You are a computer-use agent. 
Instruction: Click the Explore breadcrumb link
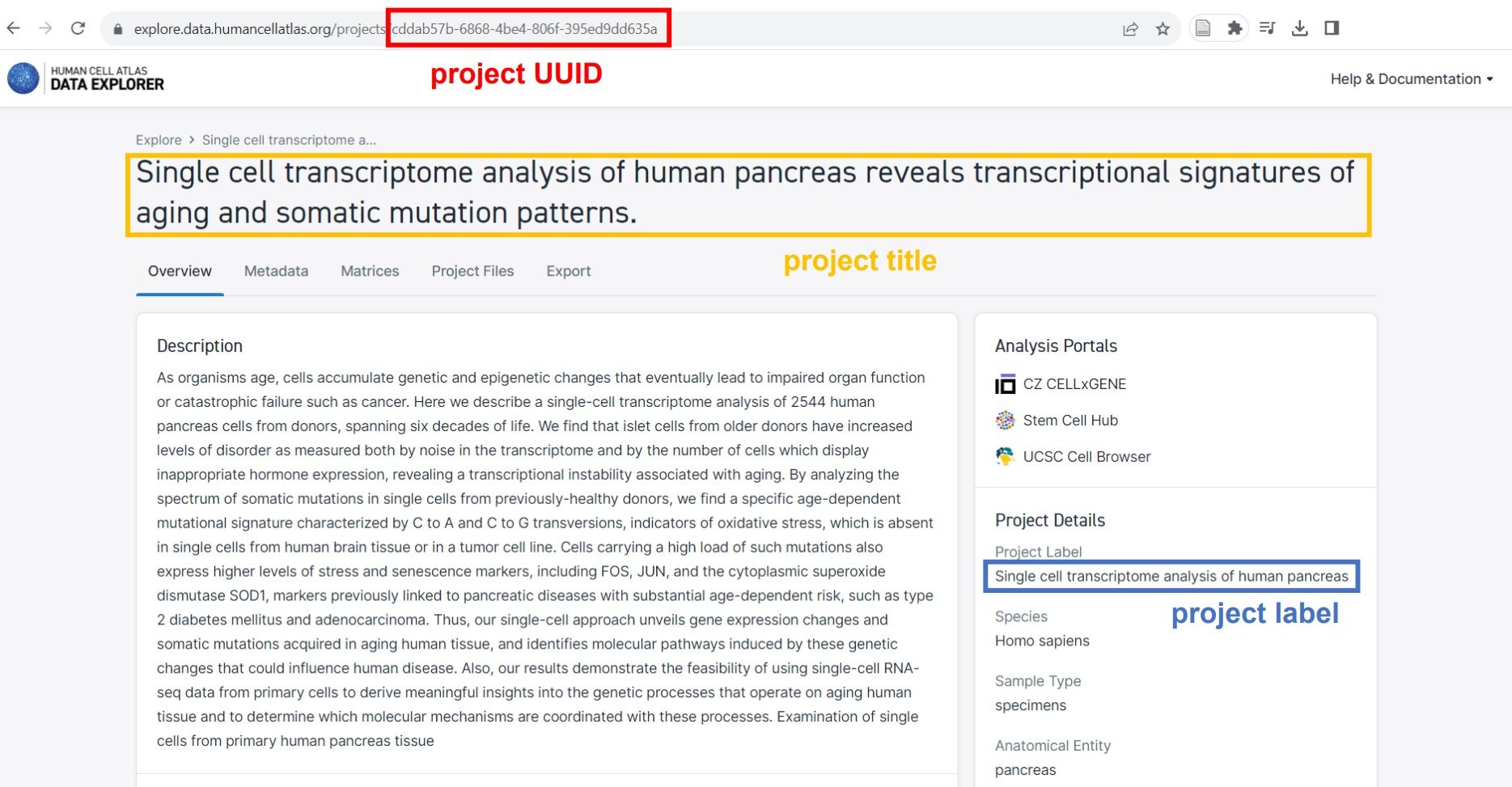point(159,140)
